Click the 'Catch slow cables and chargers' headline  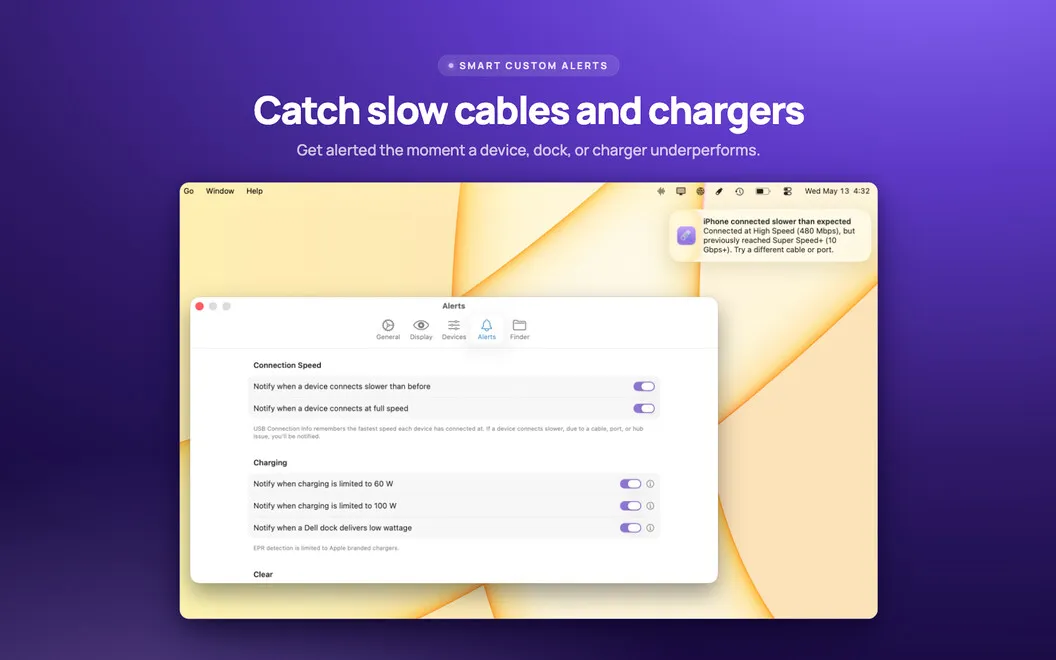point(529,110)
